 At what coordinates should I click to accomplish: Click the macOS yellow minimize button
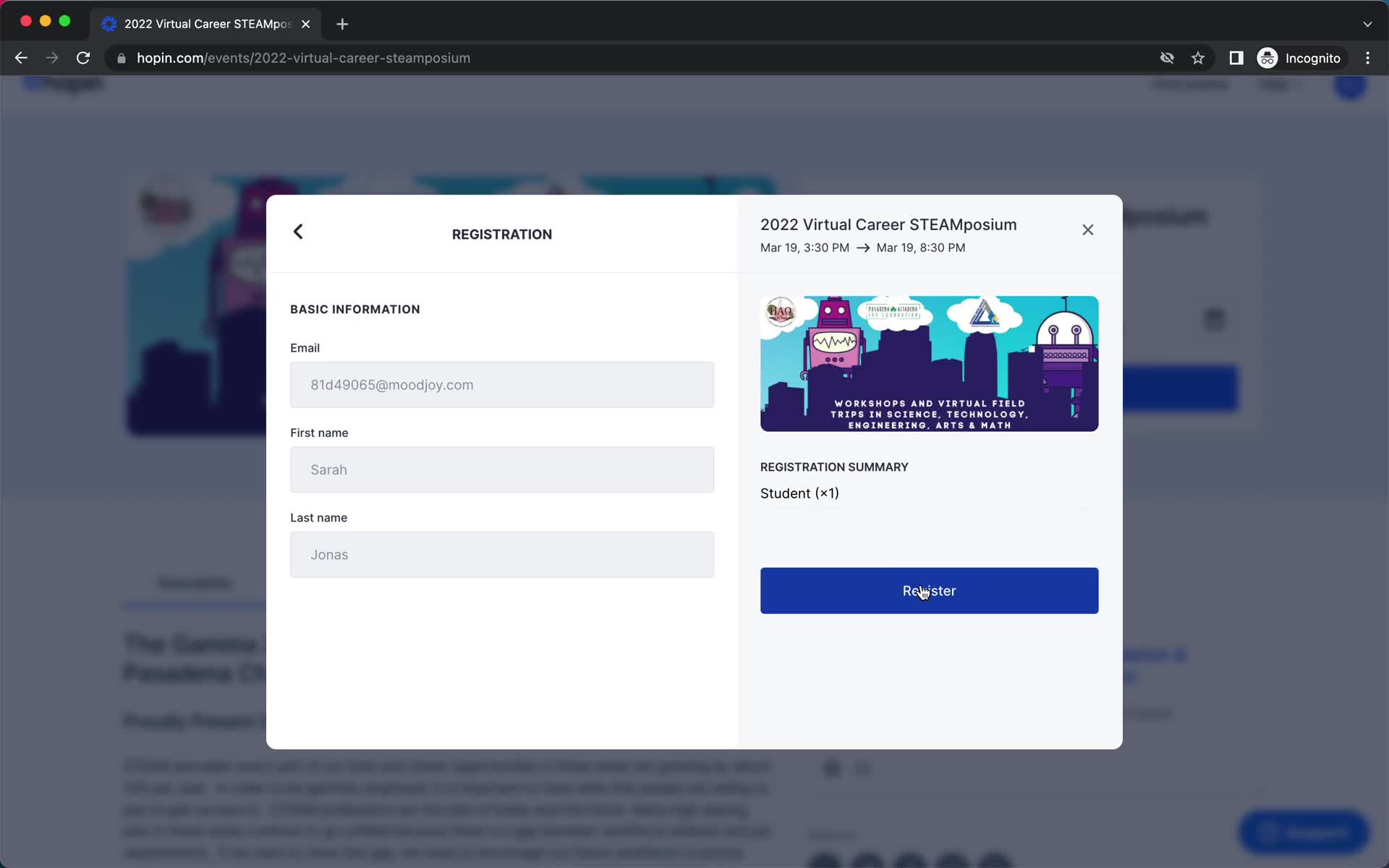point(46,21)
